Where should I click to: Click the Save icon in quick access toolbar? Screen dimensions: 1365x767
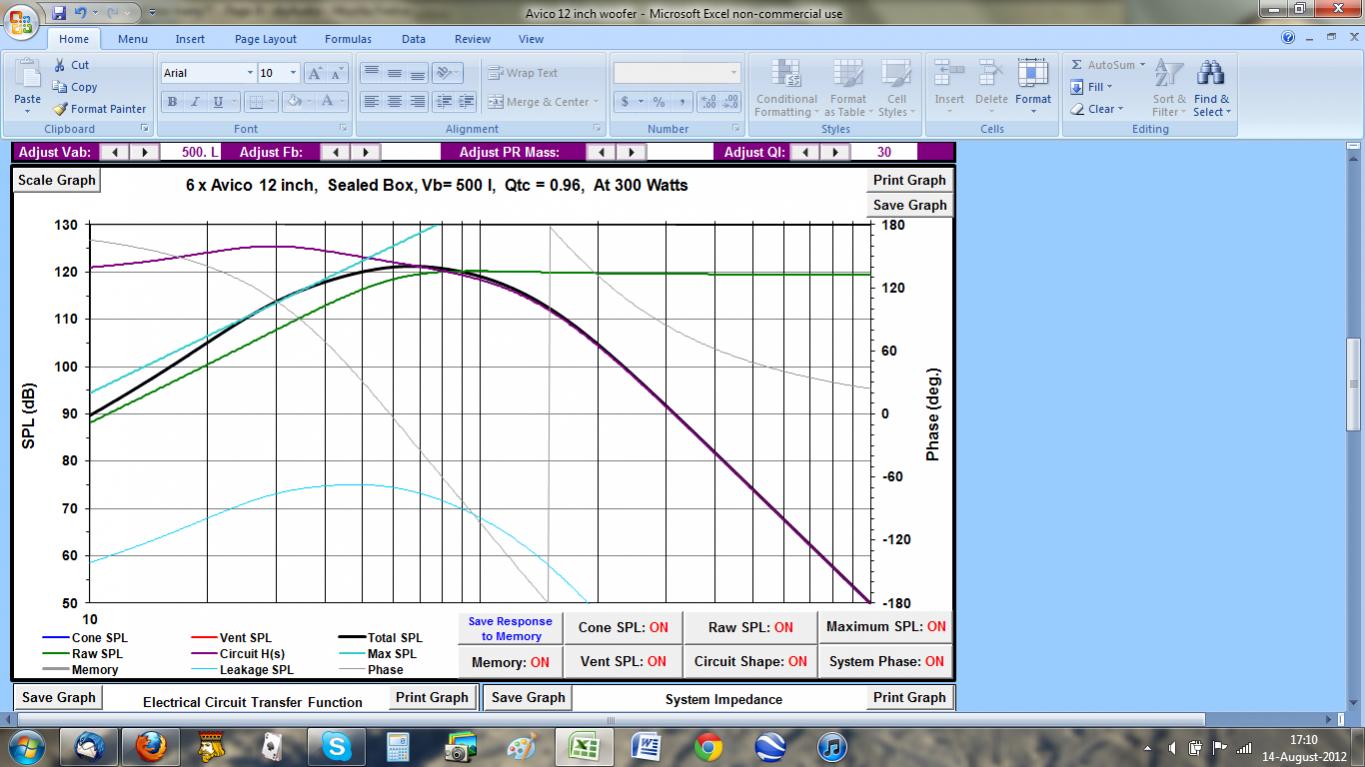pyautogui.click(x=59, y=13)
